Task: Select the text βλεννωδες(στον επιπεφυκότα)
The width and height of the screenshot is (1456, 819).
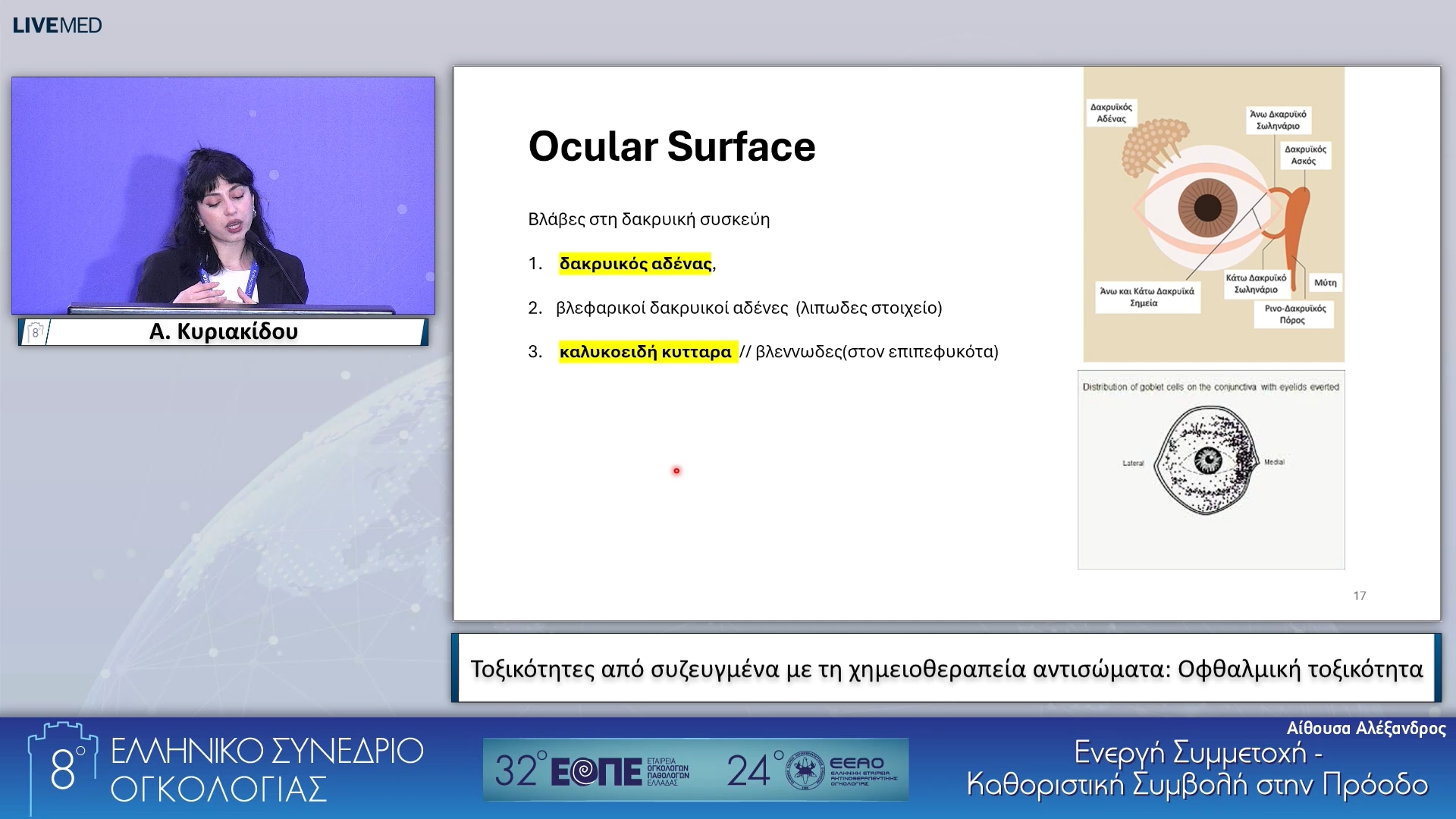Action: pos(877,352)
